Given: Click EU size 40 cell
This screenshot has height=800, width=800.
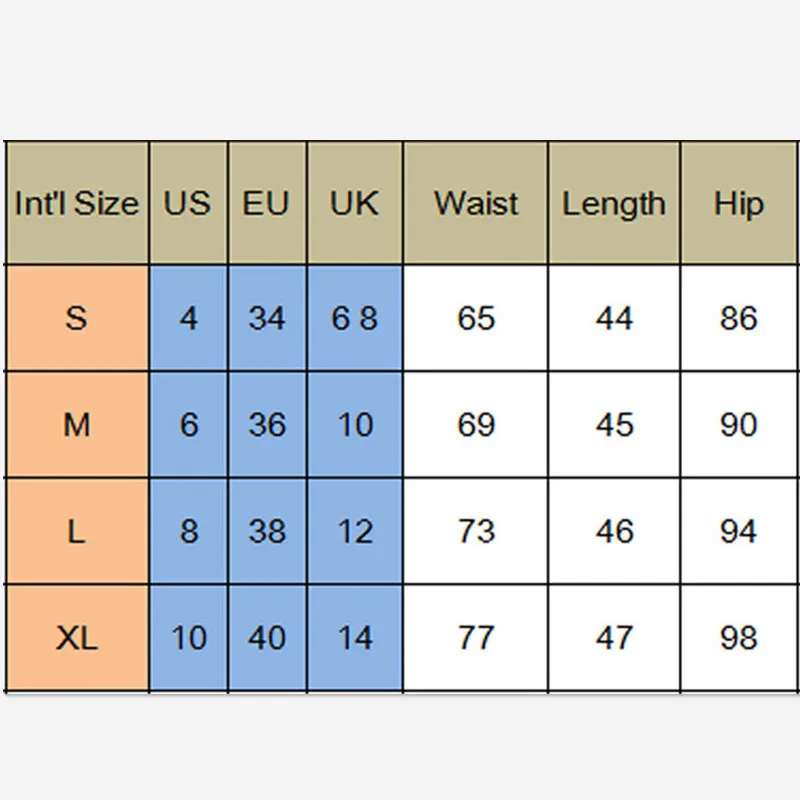Looking at the screenshot, I should pos(266,637).
